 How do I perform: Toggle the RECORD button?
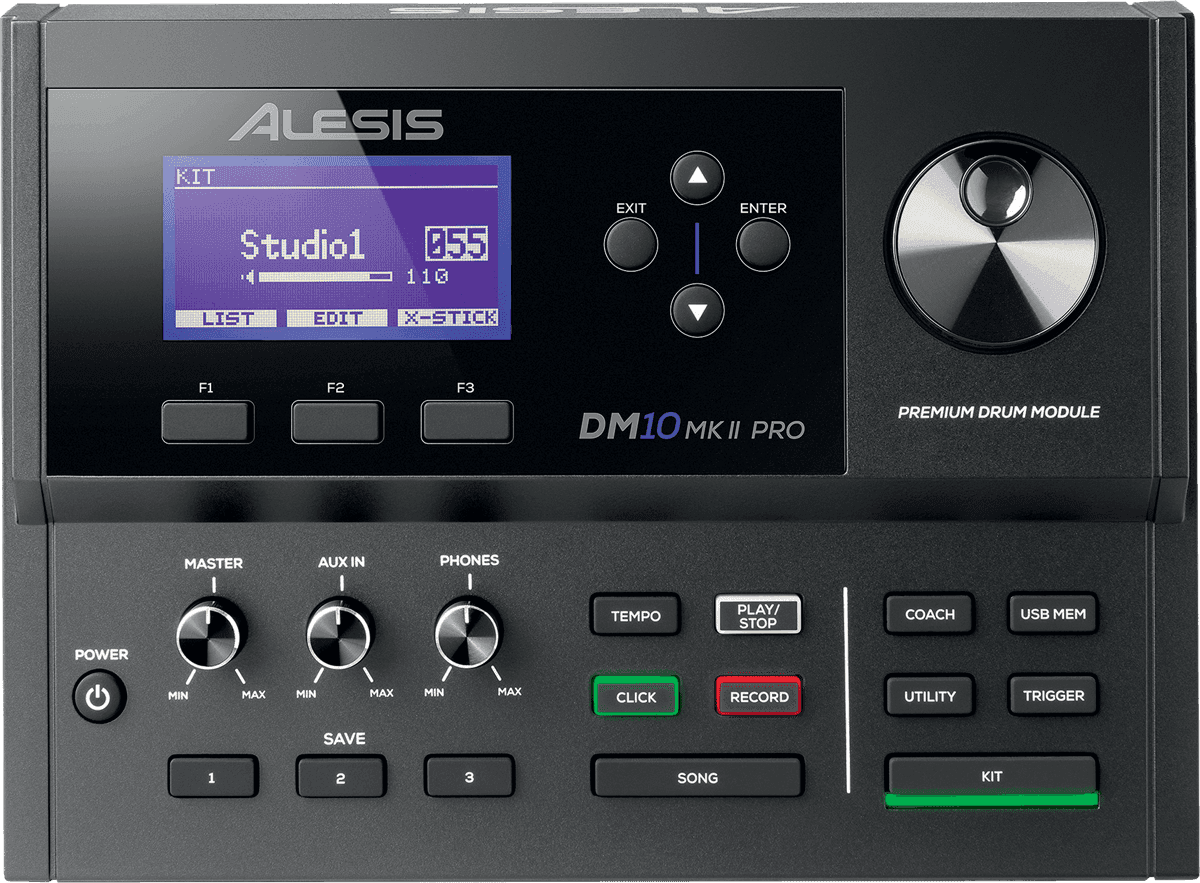pyautogui.click(x=759, y=697)
